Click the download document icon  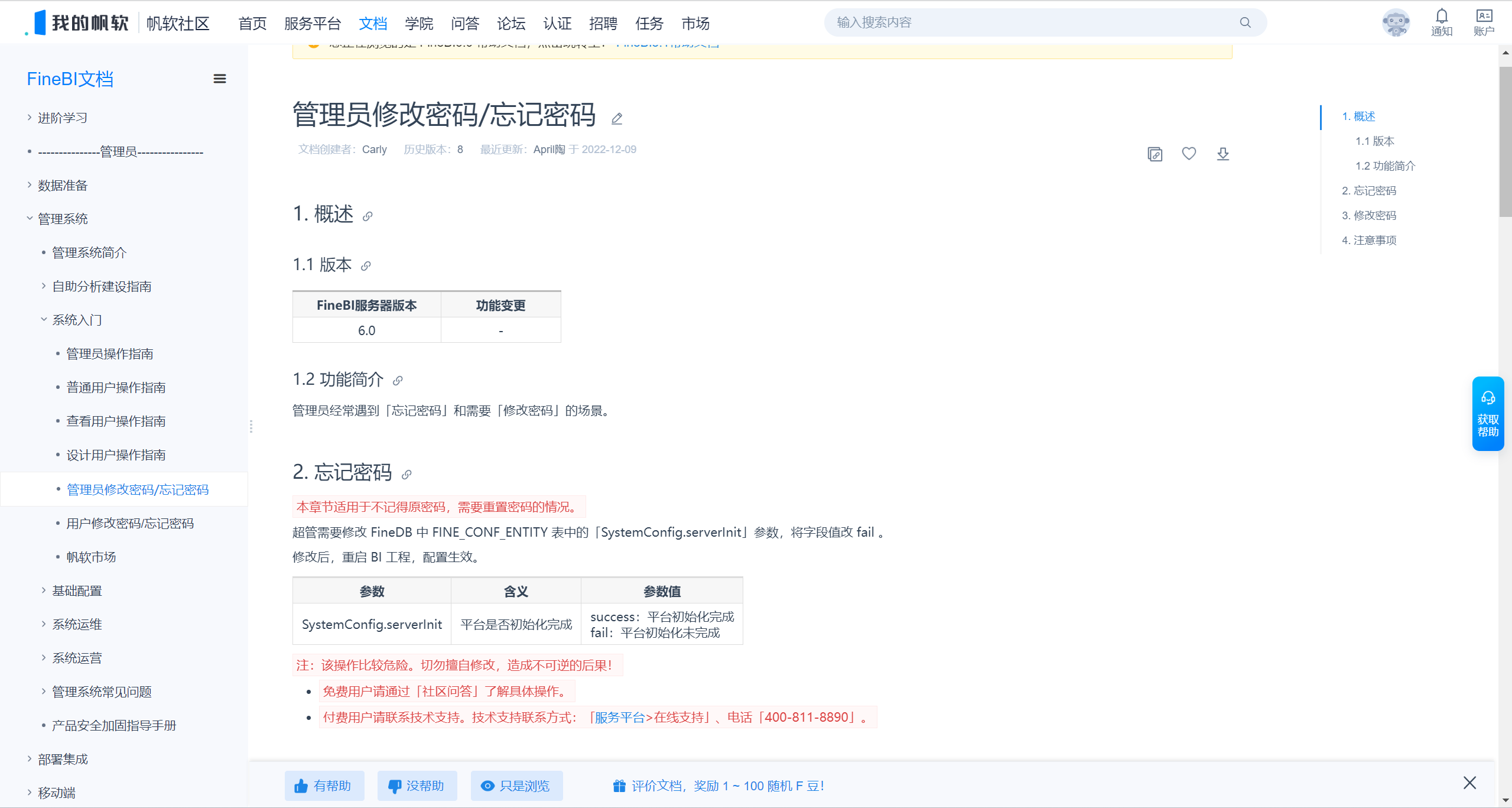[x=1222, y=154]
